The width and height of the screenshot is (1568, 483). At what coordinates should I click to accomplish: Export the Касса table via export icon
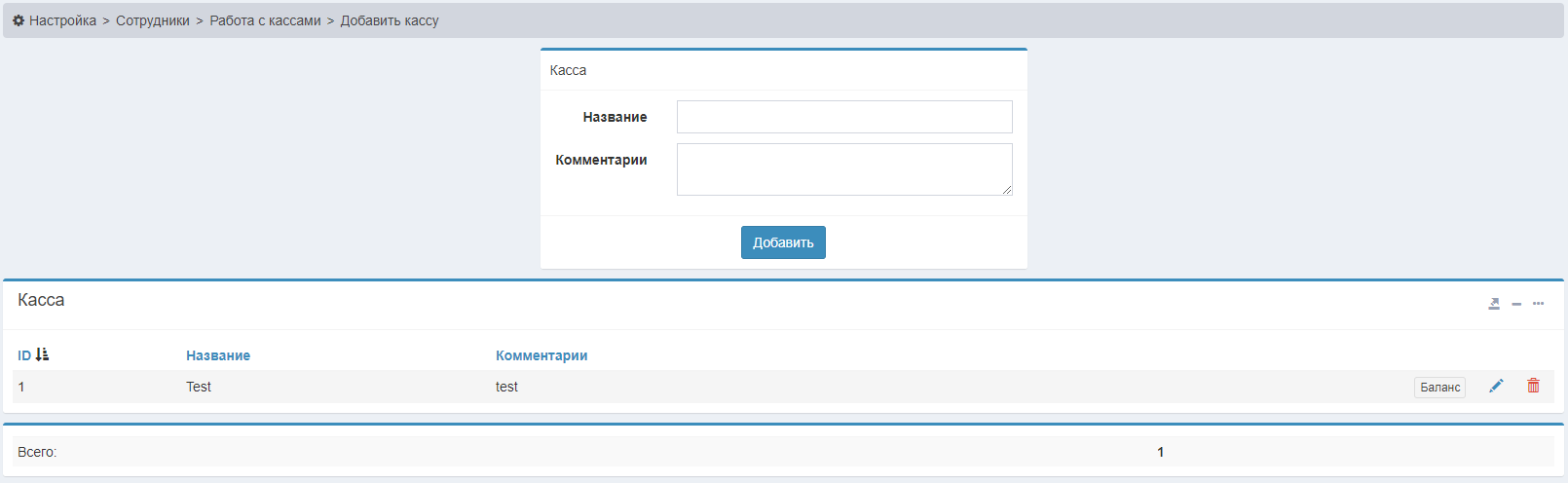point(1494,304)
